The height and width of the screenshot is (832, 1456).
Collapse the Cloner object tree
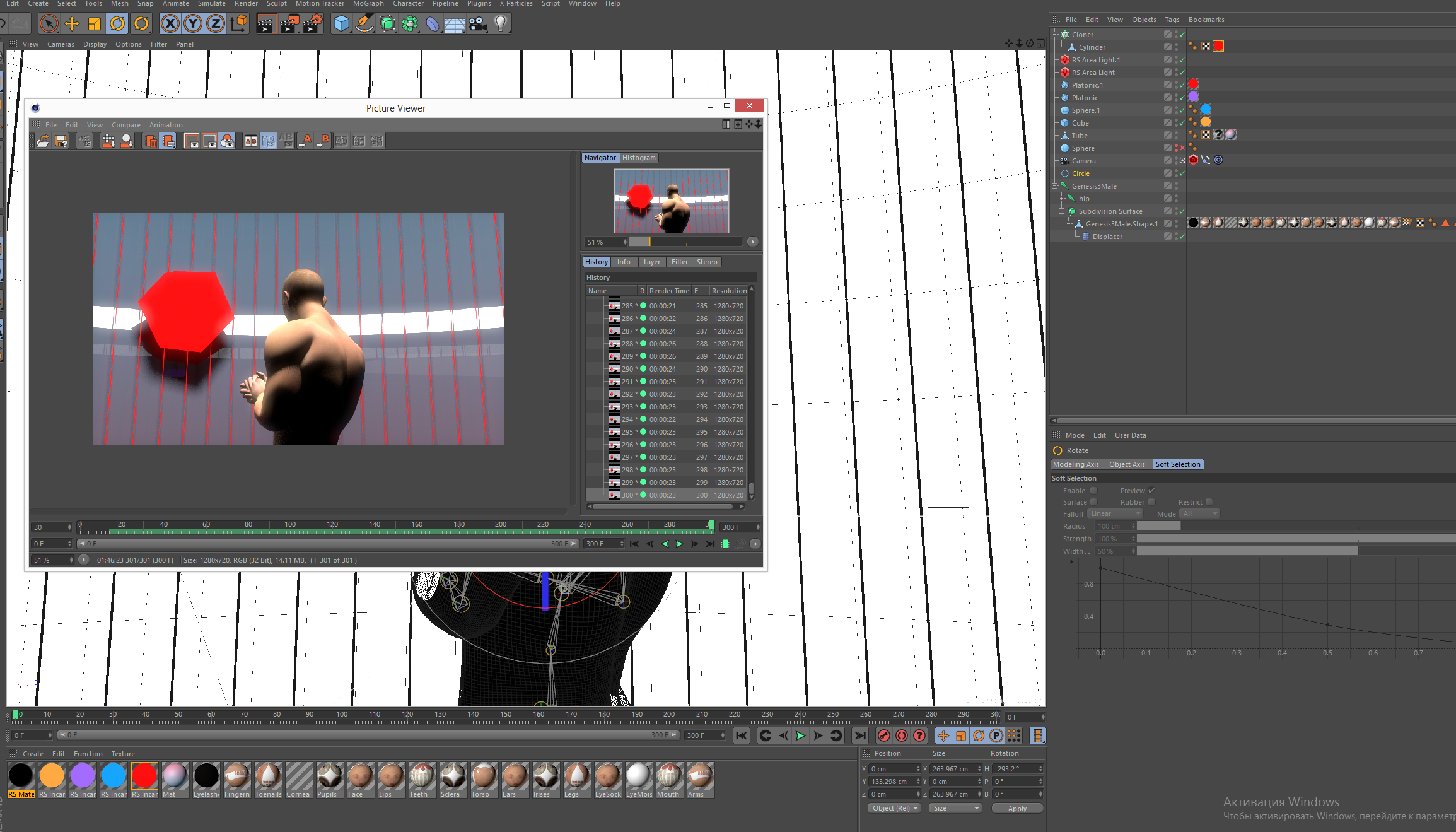(1055, 35)
